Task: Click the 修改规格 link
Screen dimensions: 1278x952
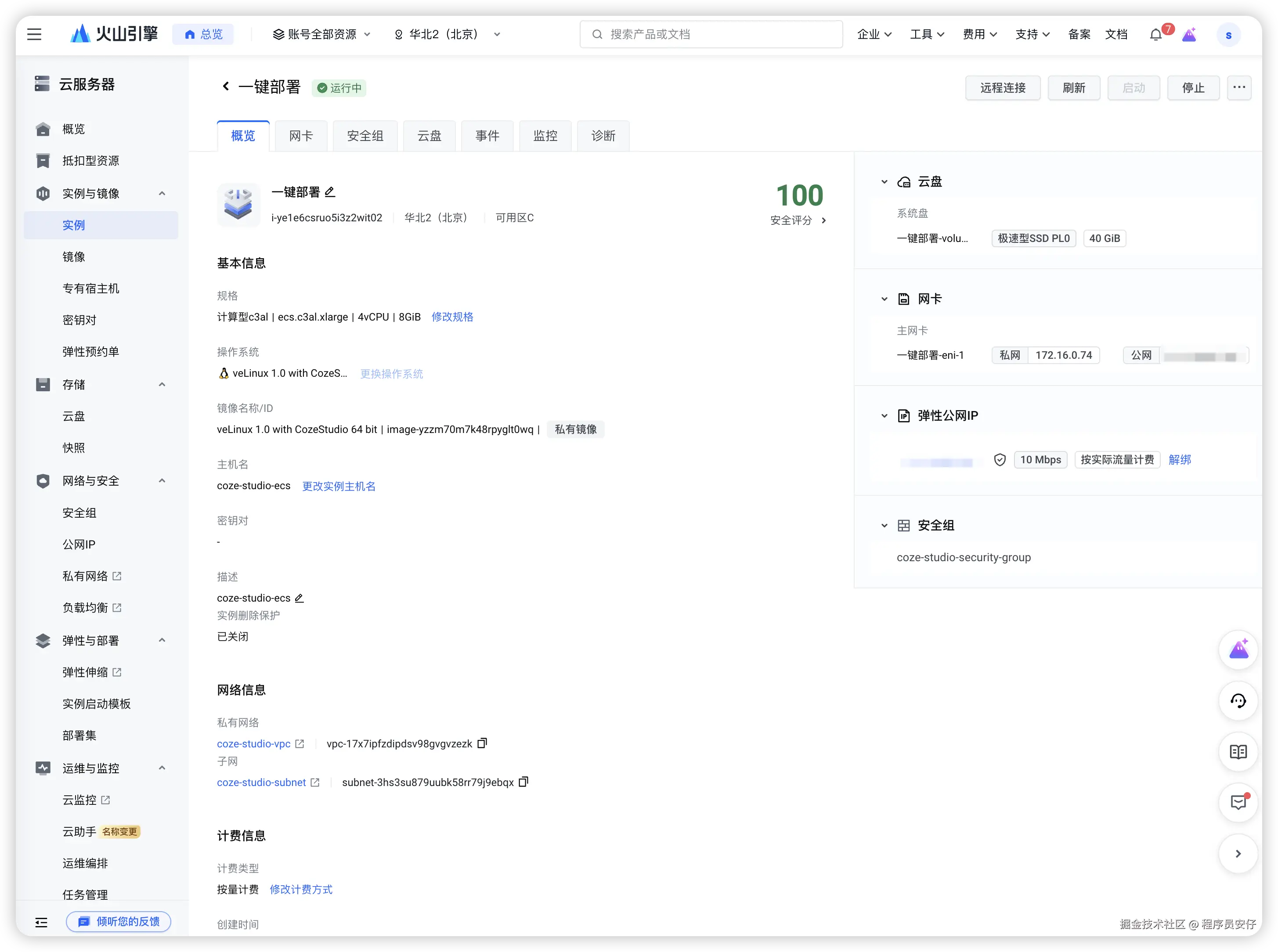Action: pyautogui.click(x=452, y=317)
